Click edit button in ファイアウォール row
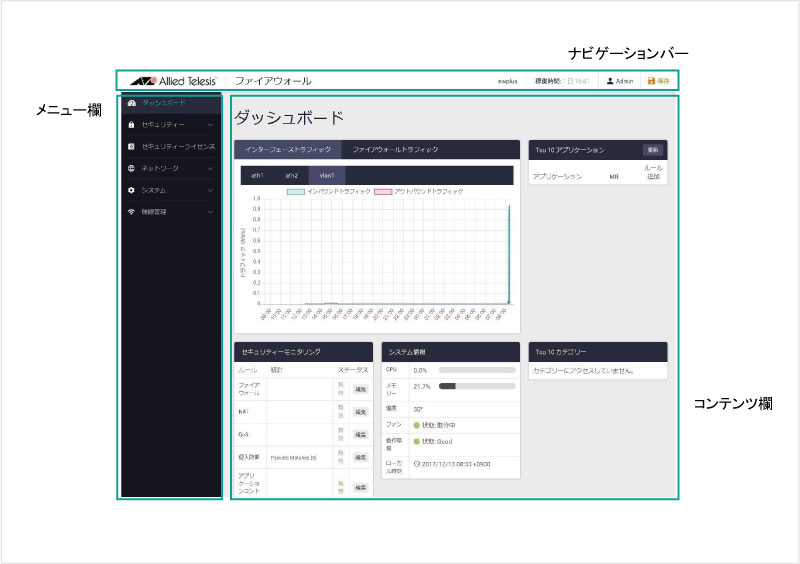Viewport: 800px width, 564px height. (360, 389)
